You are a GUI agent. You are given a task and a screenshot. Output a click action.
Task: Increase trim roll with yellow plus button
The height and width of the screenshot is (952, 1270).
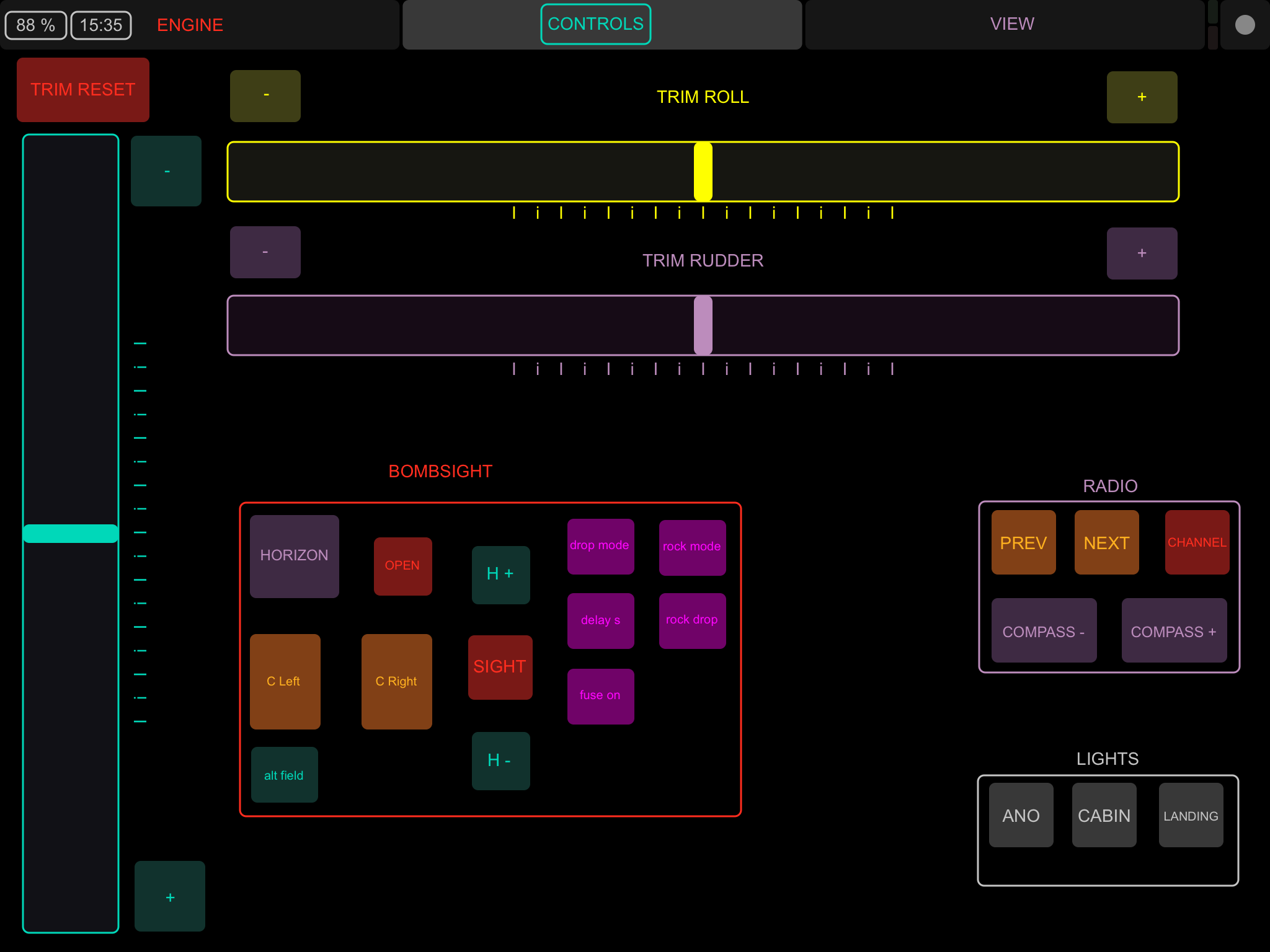click(x=1142, y=97)
